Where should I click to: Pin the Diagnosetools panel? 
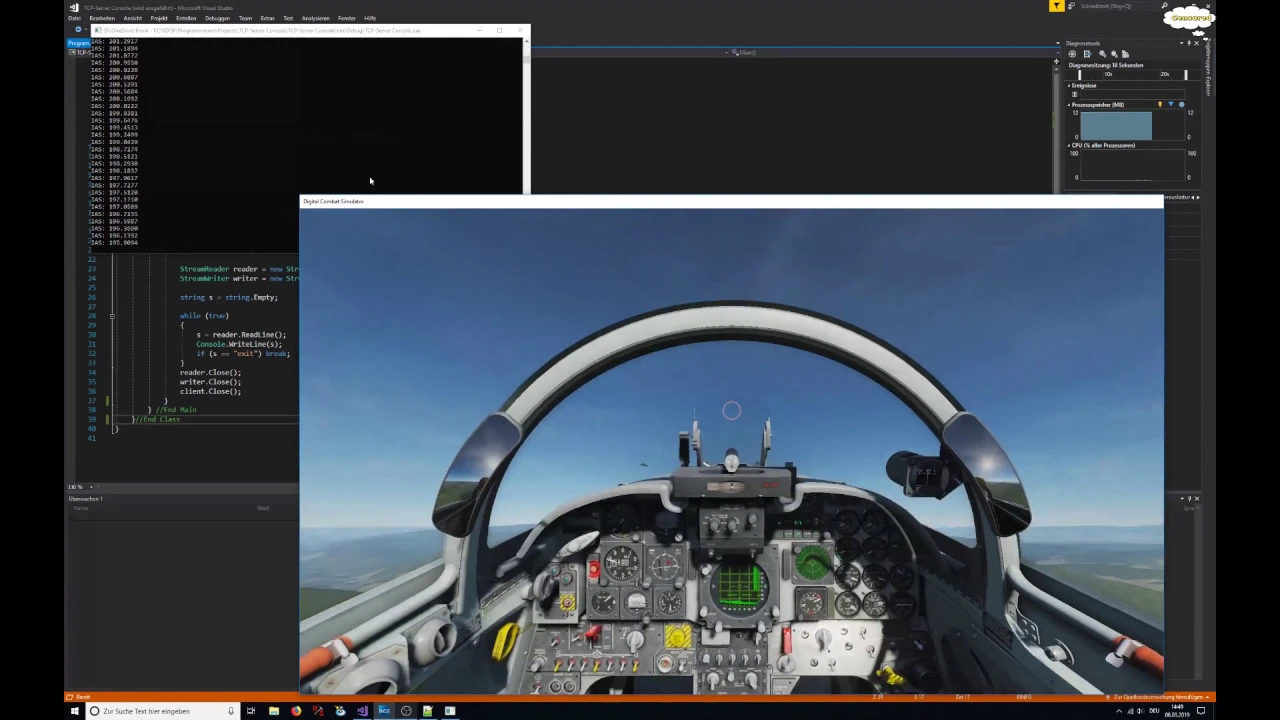1189,43
